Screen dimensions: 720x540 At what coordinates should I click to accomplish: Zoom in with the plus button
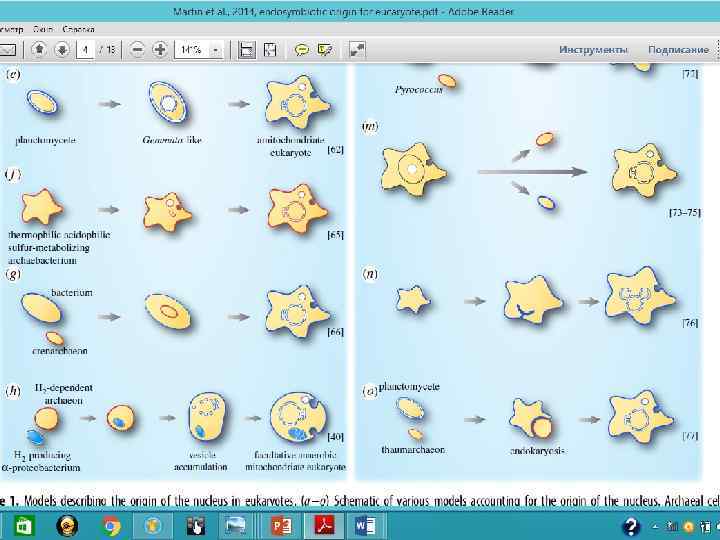pos(160,49)
